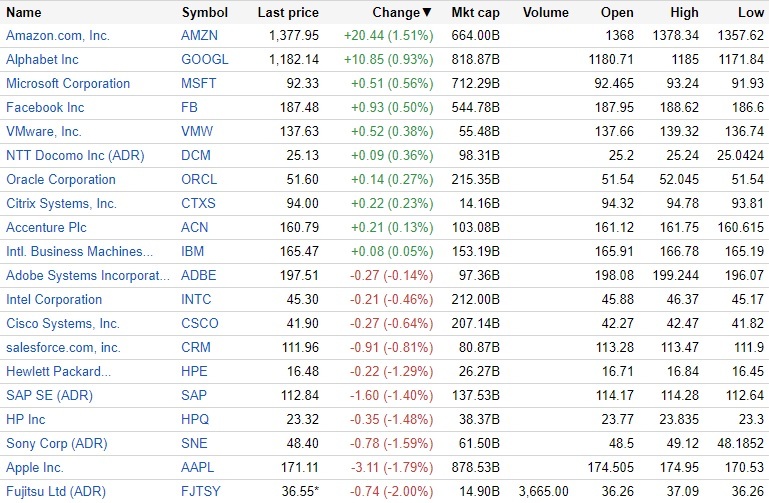Click the IBM ticker symbol
The width and height of the screenshot is (769, 503).
[193, 251]
